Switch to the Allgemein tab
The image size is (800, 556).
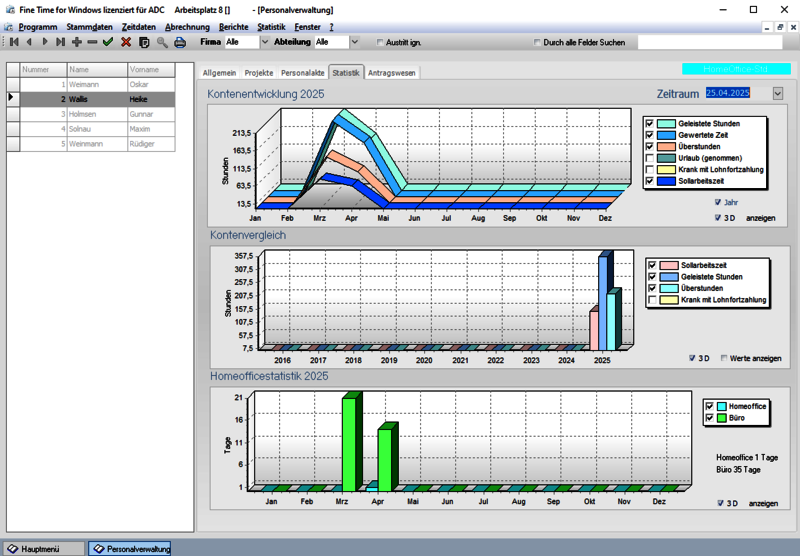pos(219,73)
